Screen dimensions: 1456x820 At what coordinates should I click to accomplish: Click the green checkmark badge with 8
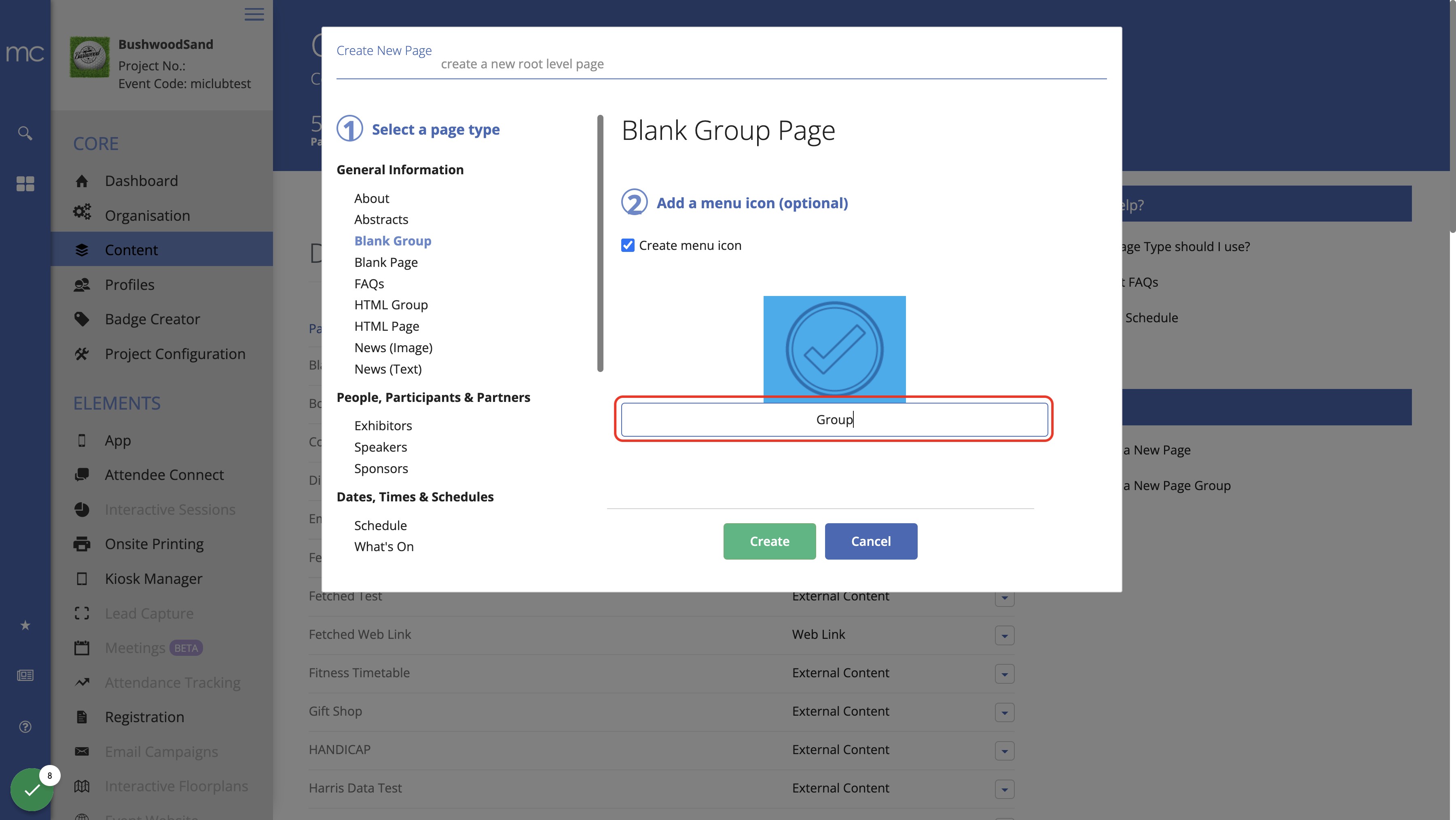coord(32,789)
